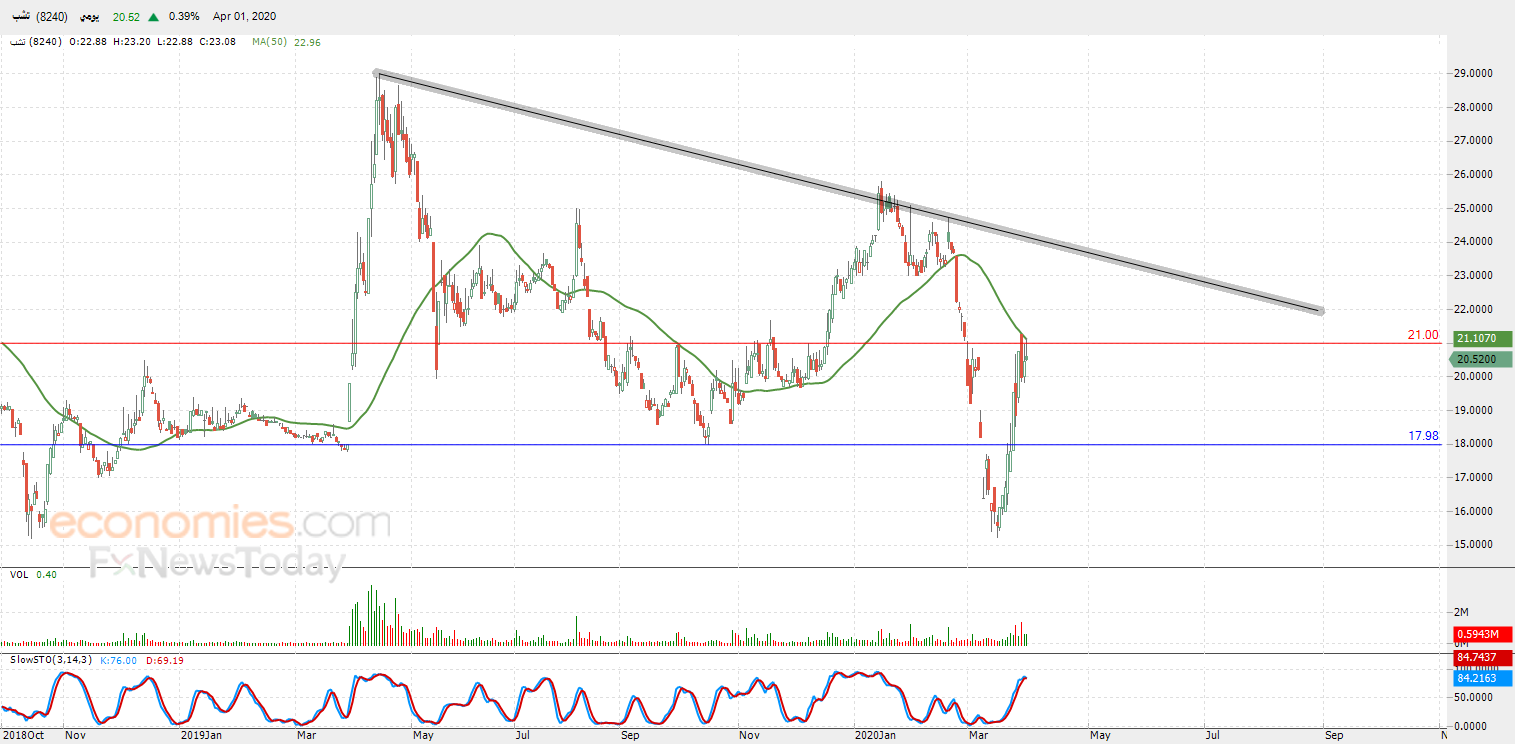Click the 50.0000 stochastic axis label
Viewport: 1515px width, 744px height.
(1475, 697)
